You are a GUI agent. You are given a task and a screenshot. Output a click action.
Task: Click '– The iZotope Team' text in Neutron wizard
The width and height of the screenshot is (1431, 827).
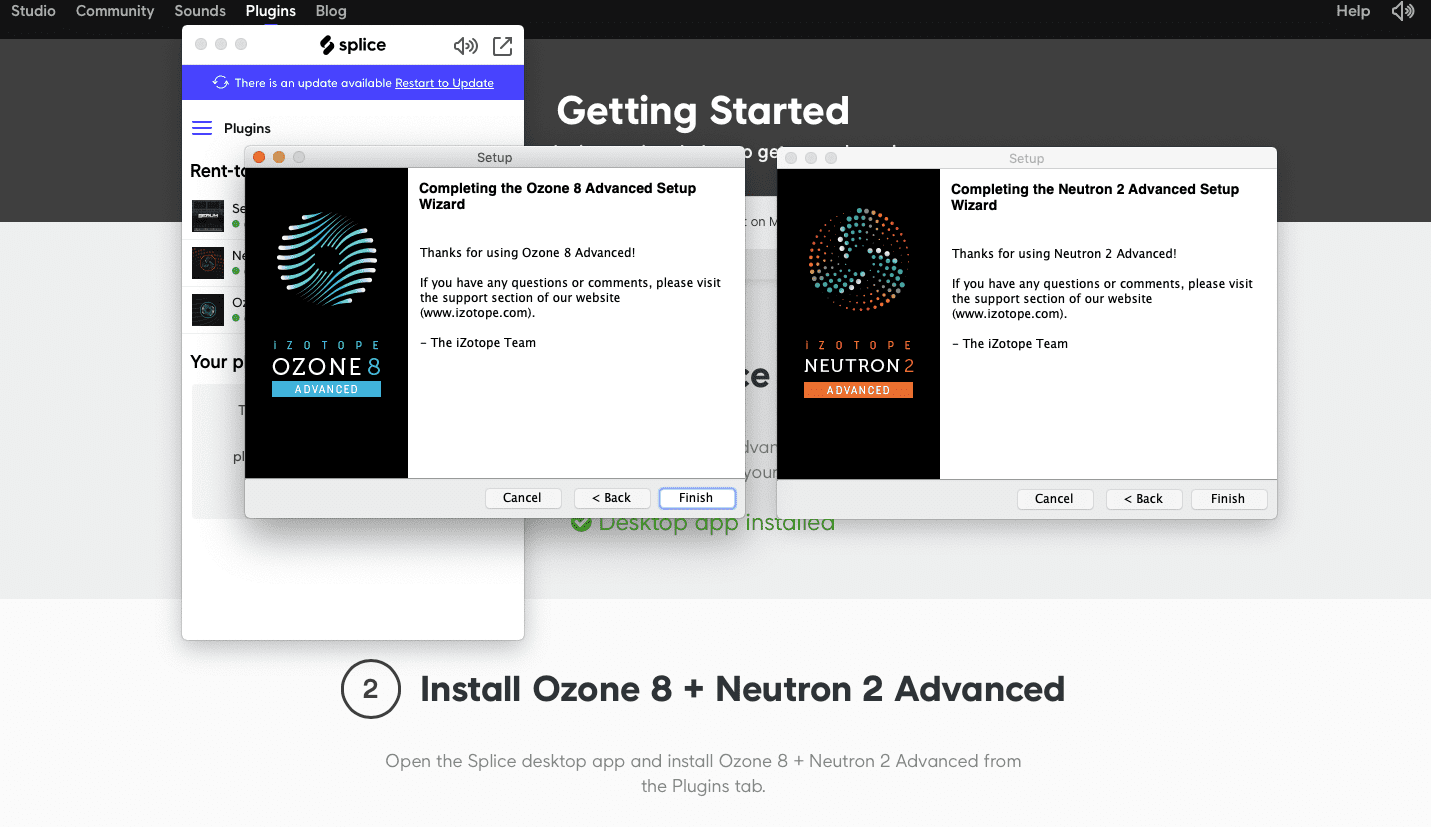point(1010,344)
